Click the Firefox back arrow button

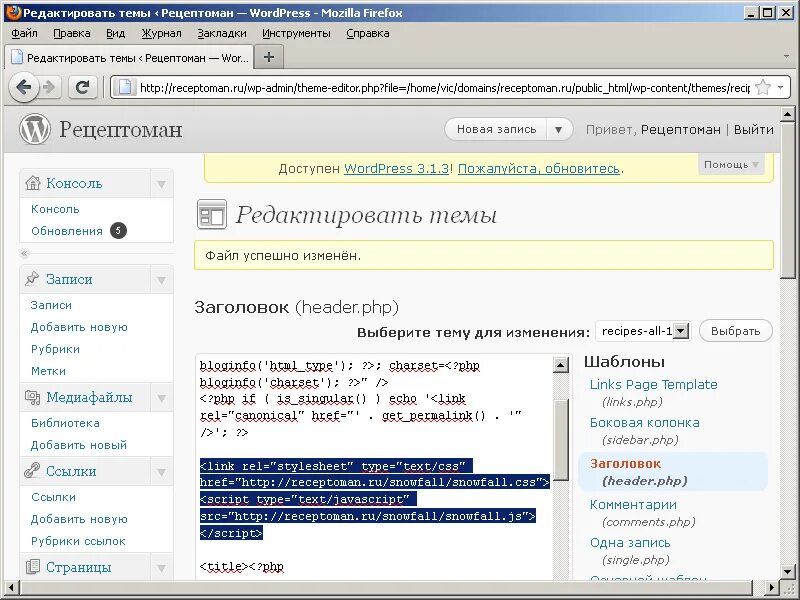point(24,88)
